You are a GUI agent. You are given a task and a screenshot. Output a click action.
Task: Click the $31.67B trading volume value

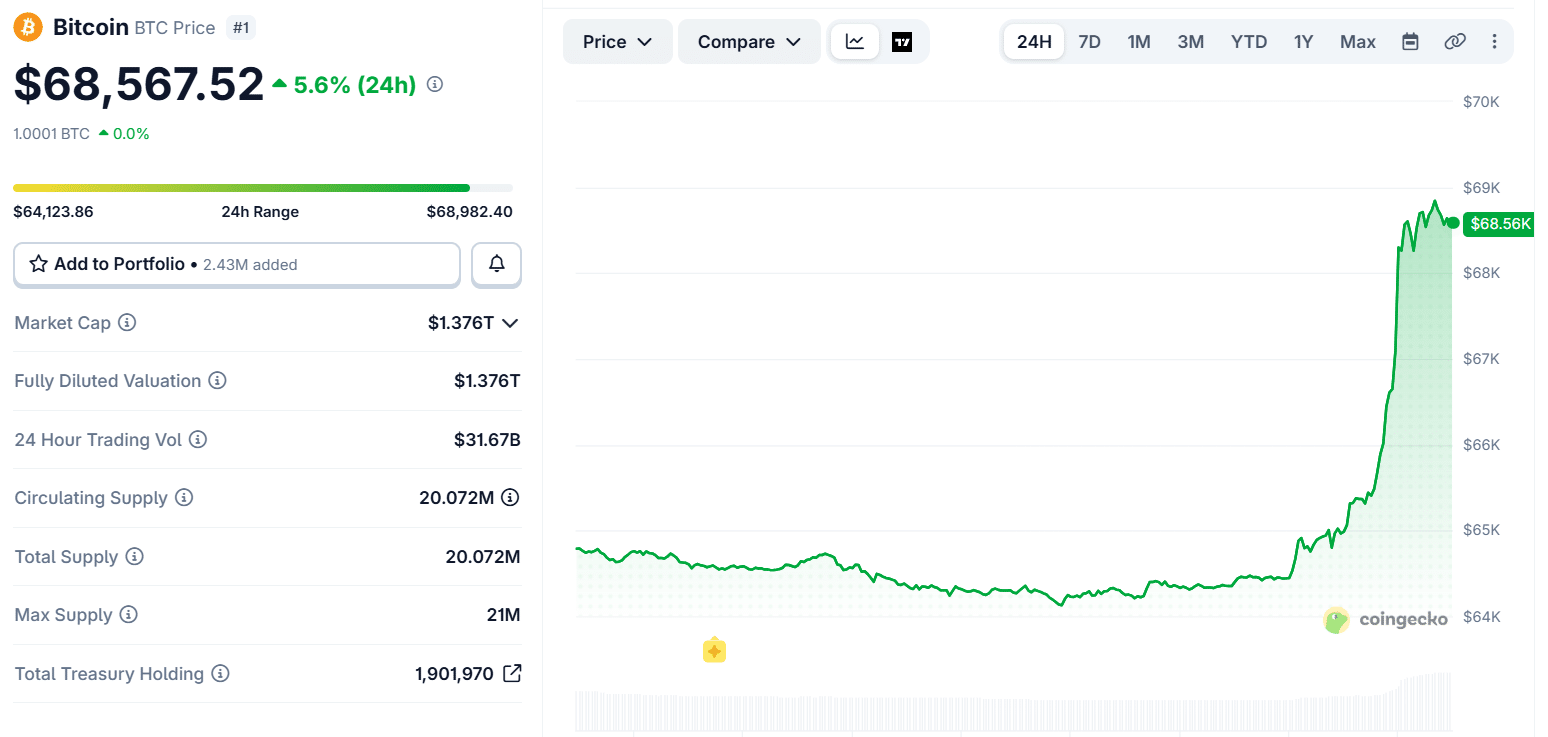487,439
